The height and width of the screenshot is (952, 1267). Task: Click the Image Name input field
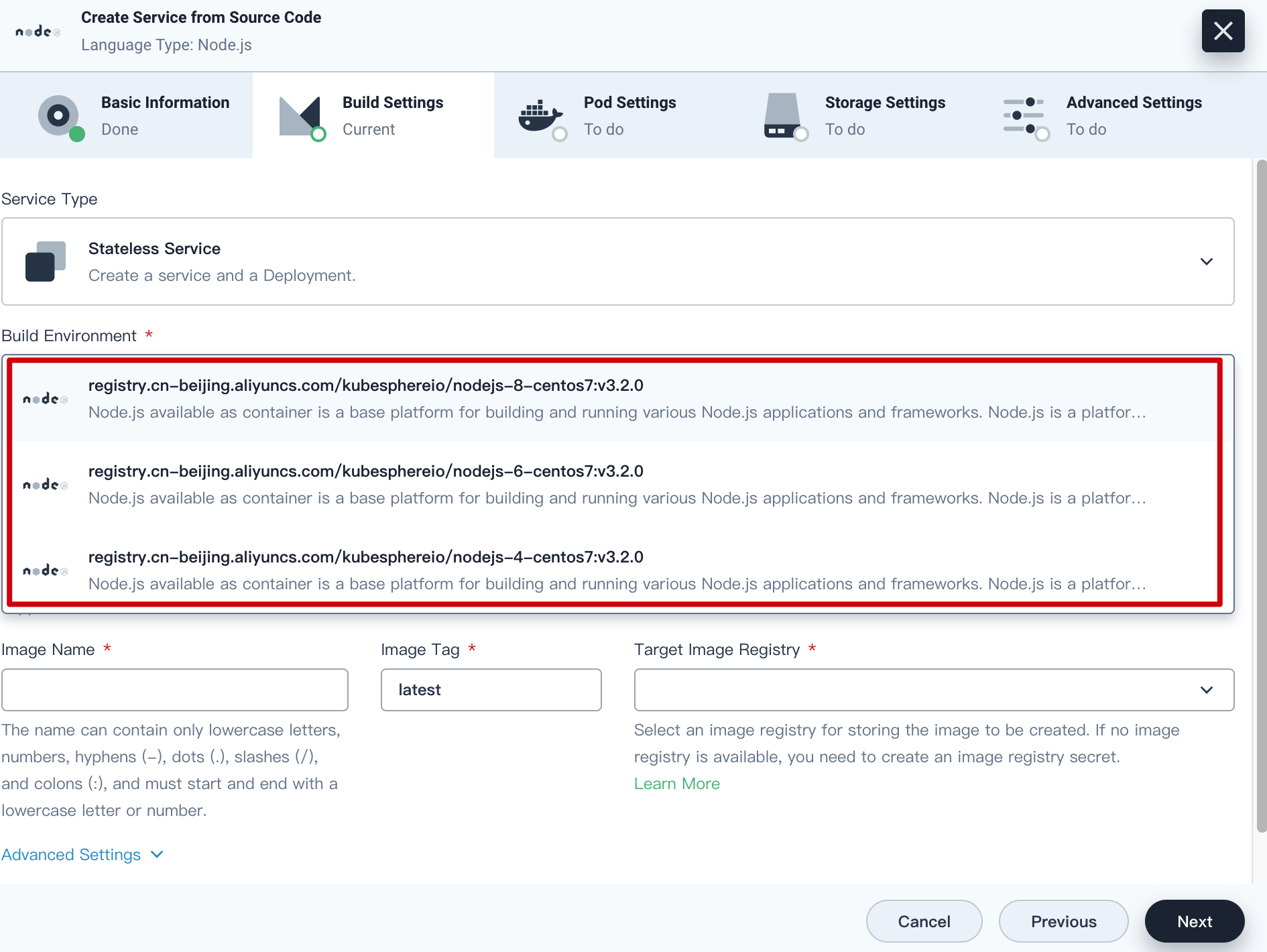175,690
